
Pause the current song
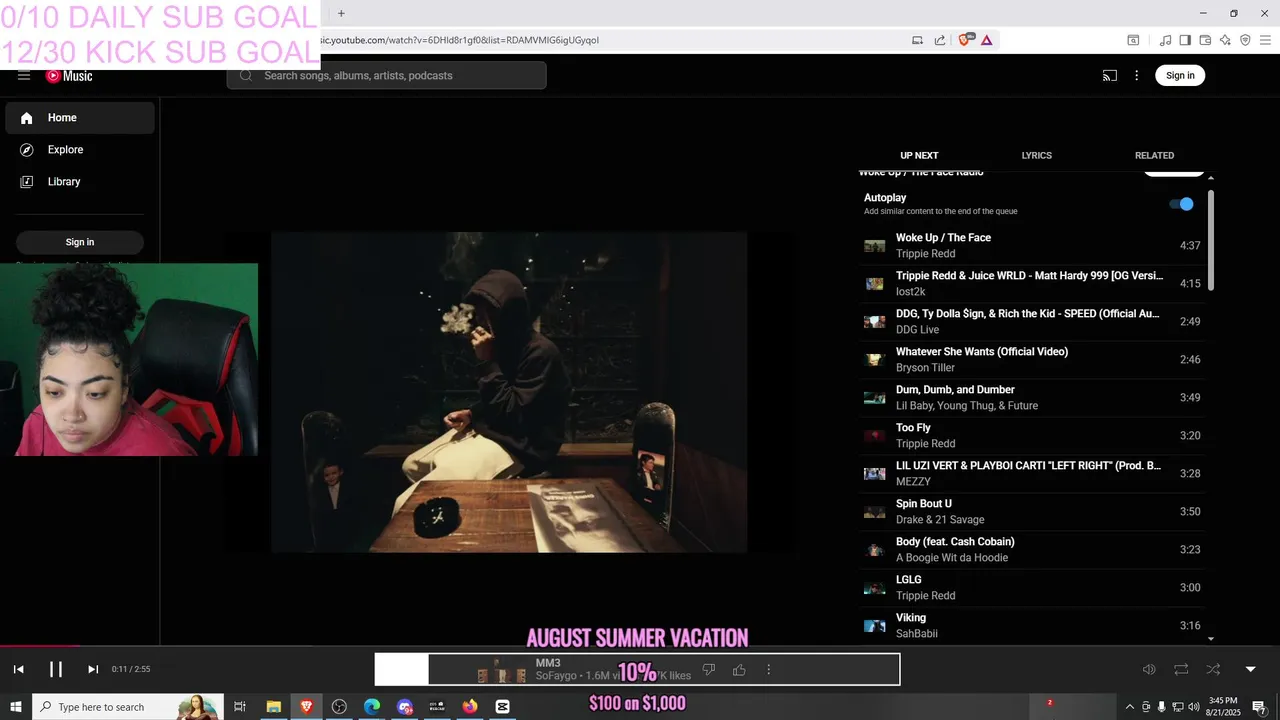[56, 669]
